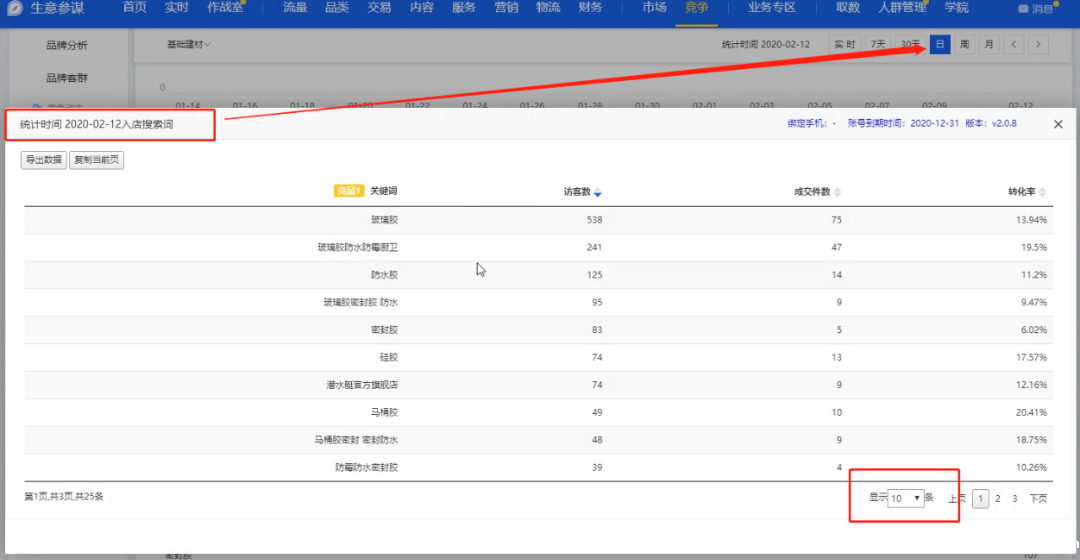Open 品牌分析 in the left sidebar
The width and height of the screenshot is (1080, 560).
pyautogui.click(x=66, y=45)
